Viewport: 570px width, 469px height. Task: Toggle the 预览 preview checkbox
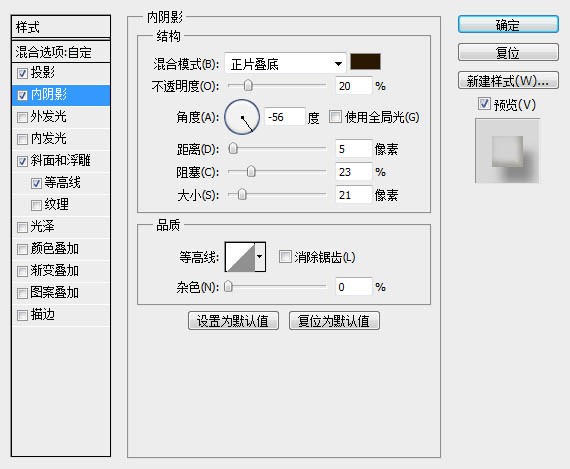[484, 104]
